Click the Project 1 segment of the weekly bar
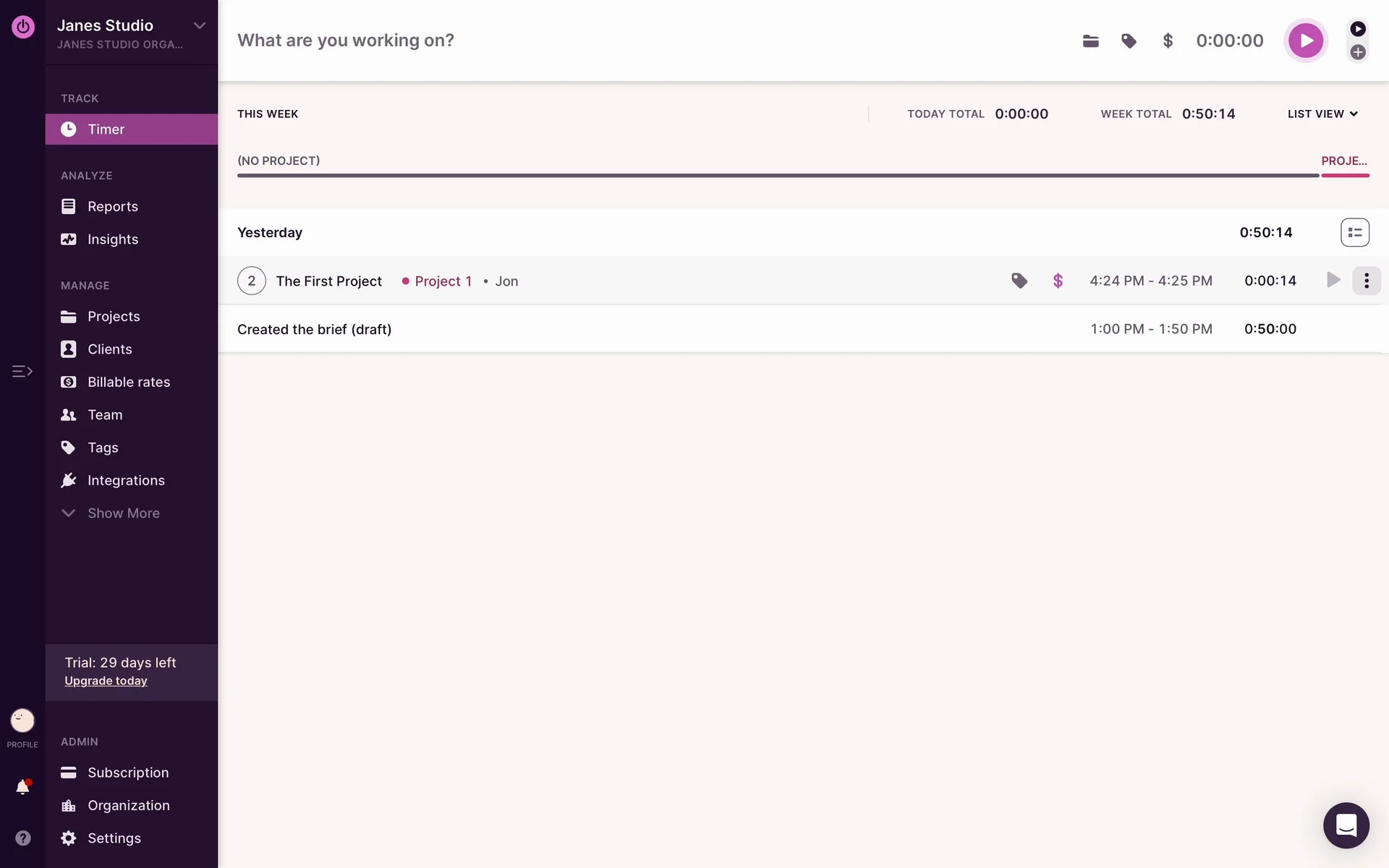 (x=1345, y=174)
